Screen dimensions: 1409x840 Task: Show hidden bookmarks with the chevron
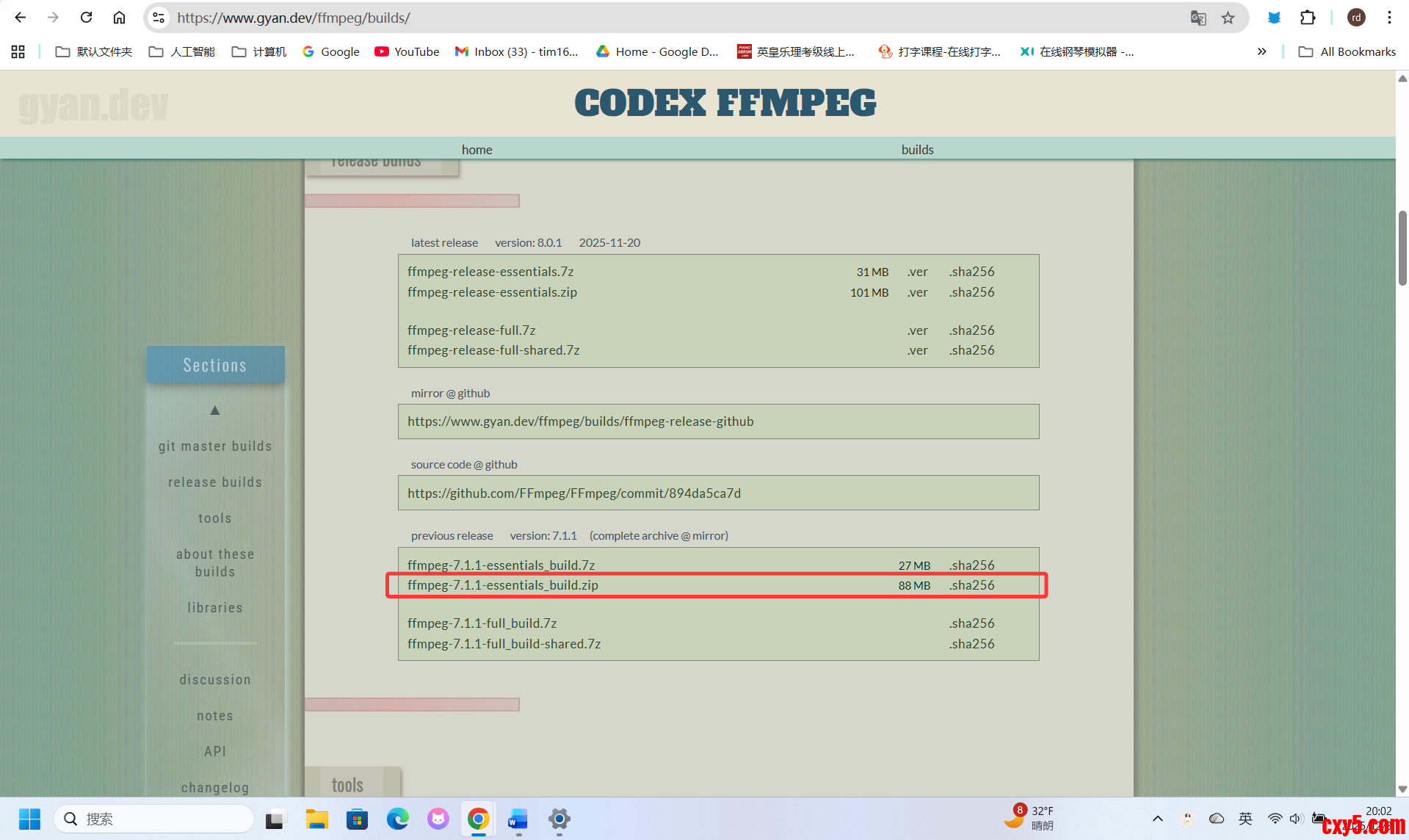(x=1261, y=51)
